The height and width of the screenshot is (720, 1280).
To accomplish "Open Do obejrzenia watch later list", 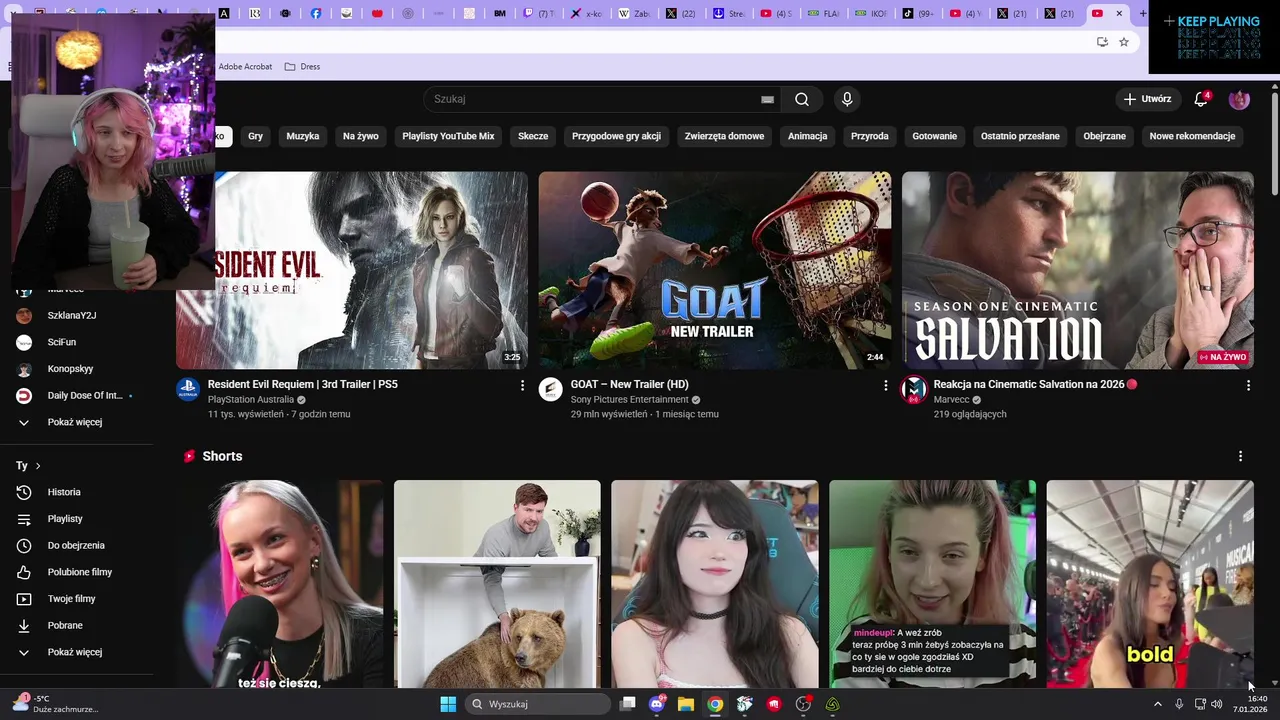I will tap(76, 545).
